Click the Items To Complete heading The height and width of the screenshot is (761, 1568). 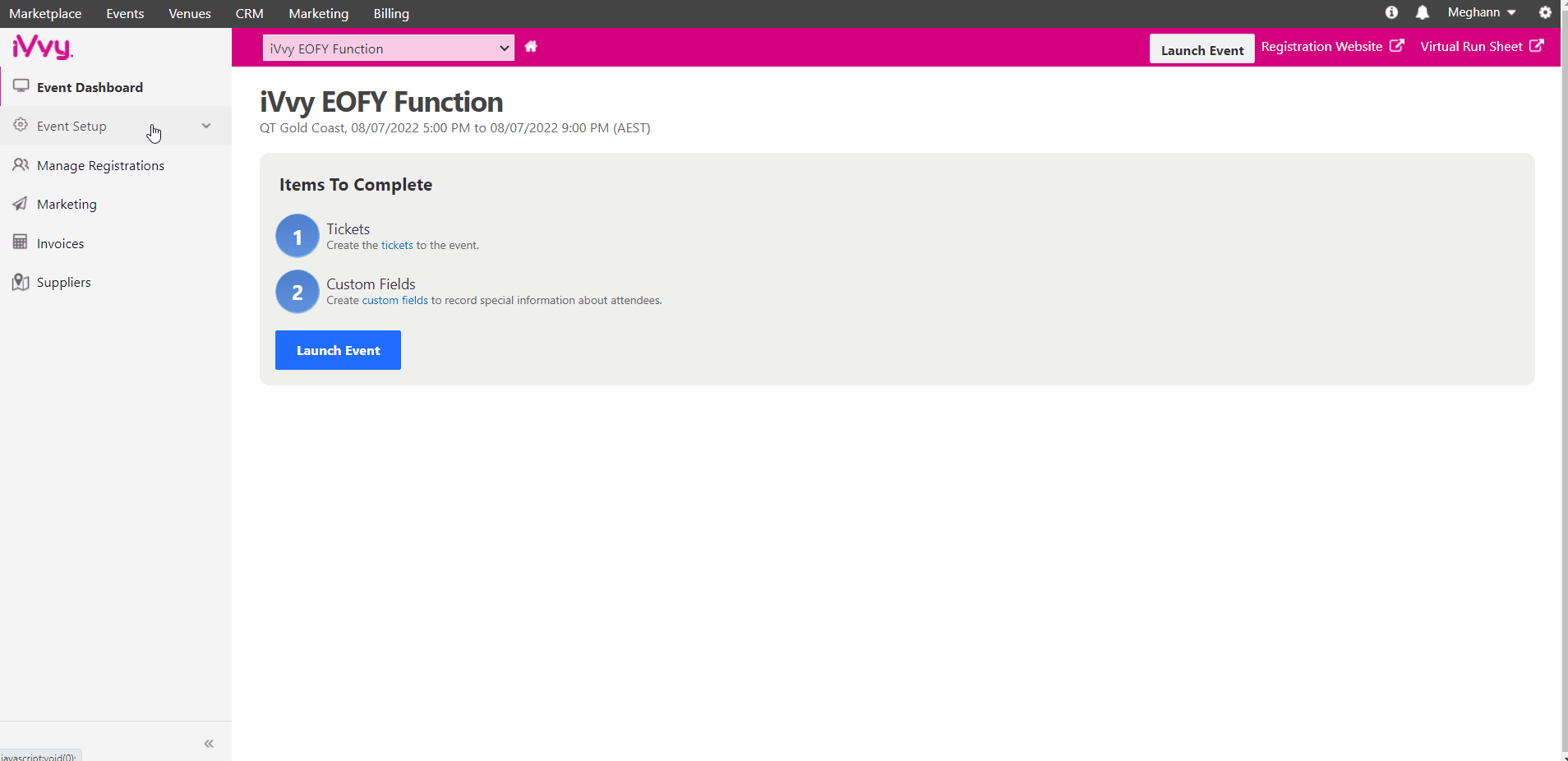tap(356, 185)
